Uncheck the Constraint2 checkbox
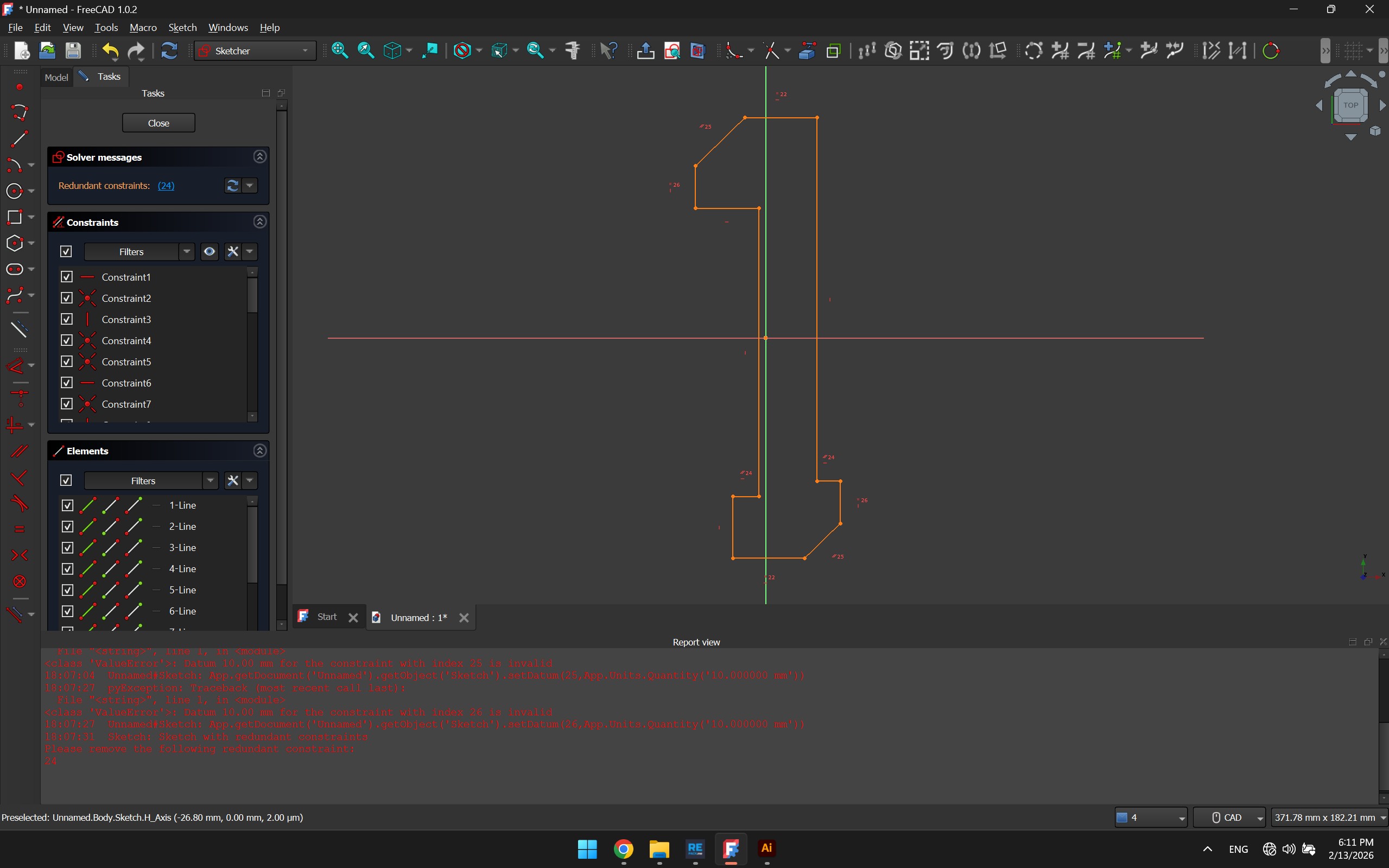The width and height of the screenshot is (1389, 868). 67,298
